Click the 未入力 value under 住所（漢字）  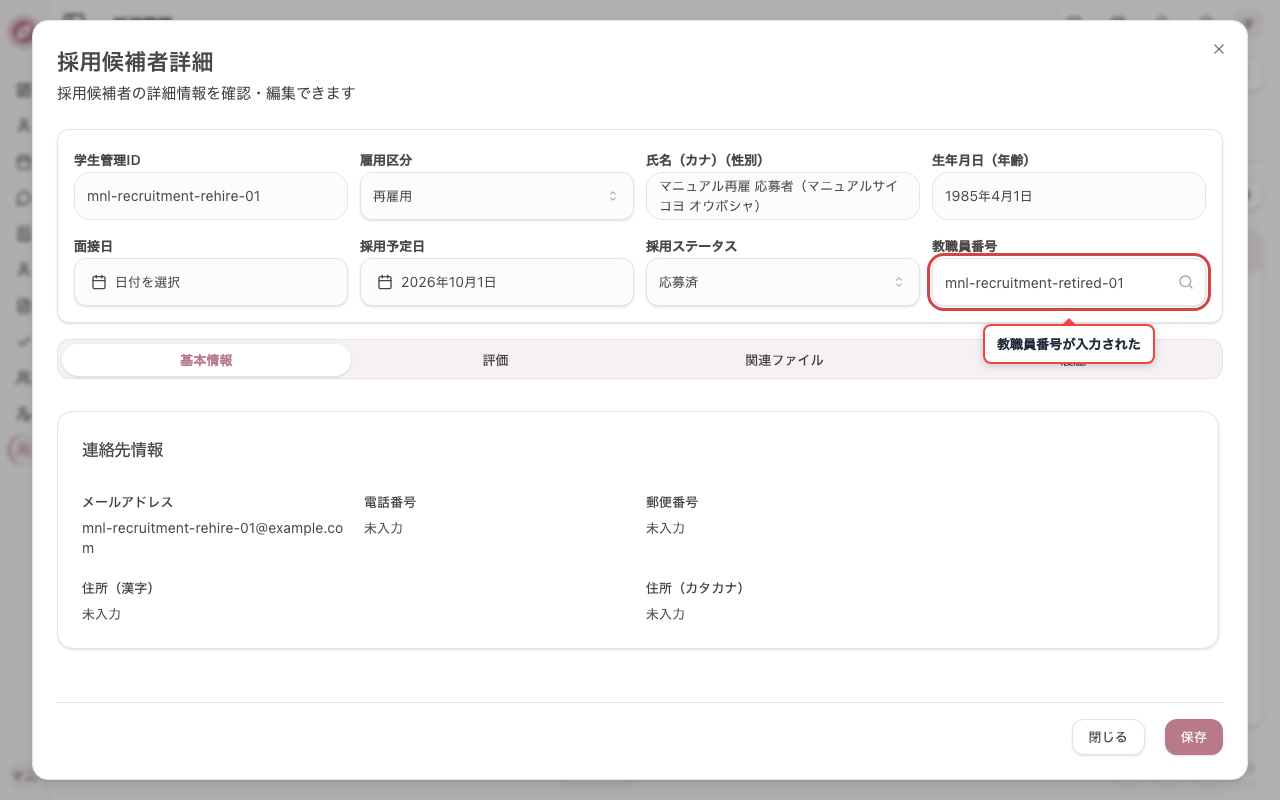101,614
